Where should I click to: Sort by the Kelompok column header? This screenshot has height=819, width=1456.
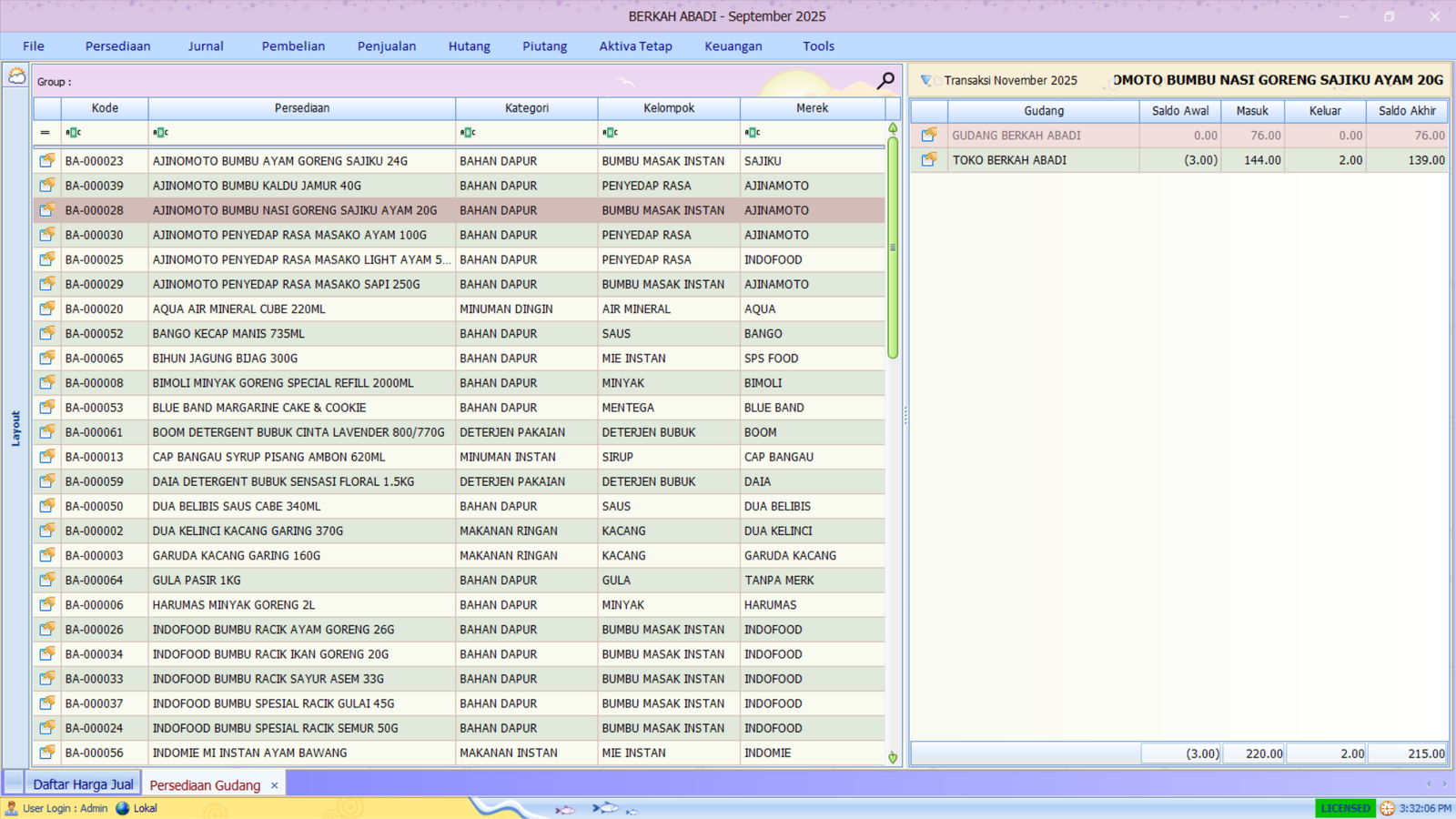pyautogui.click(x=668, y=108)
